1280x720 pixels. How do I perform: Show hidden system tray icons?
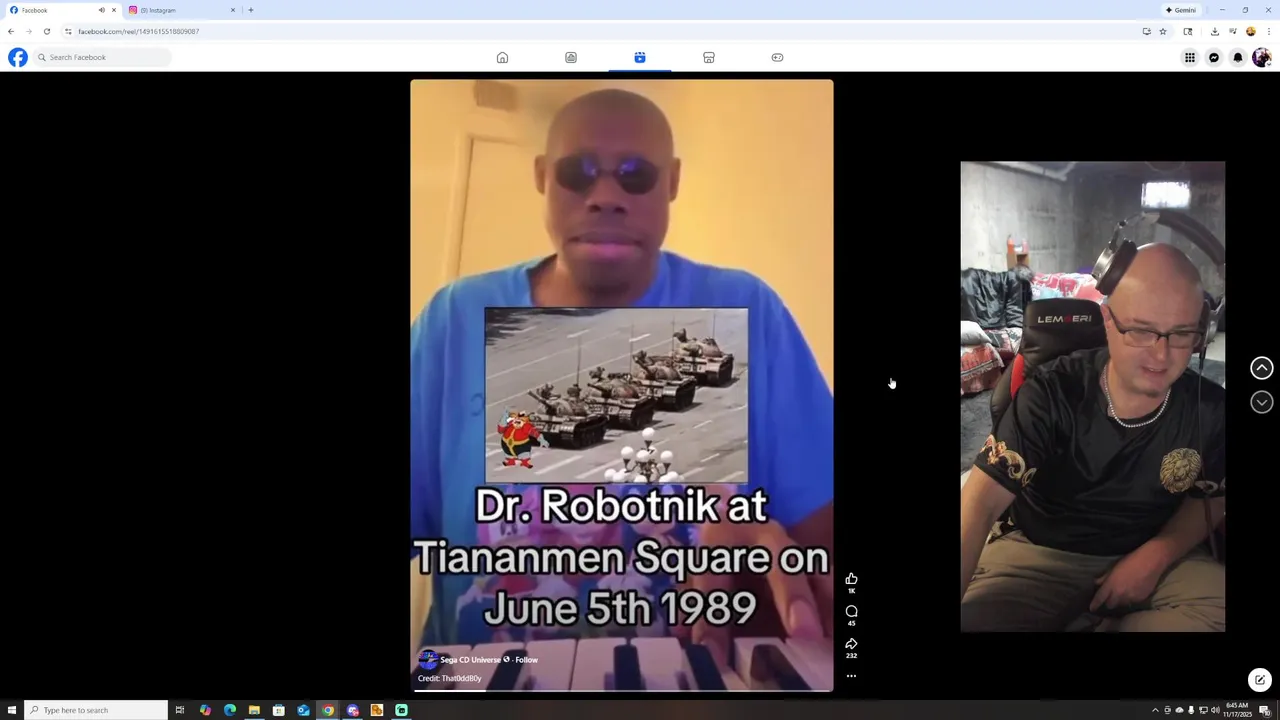pos(1155,710)
